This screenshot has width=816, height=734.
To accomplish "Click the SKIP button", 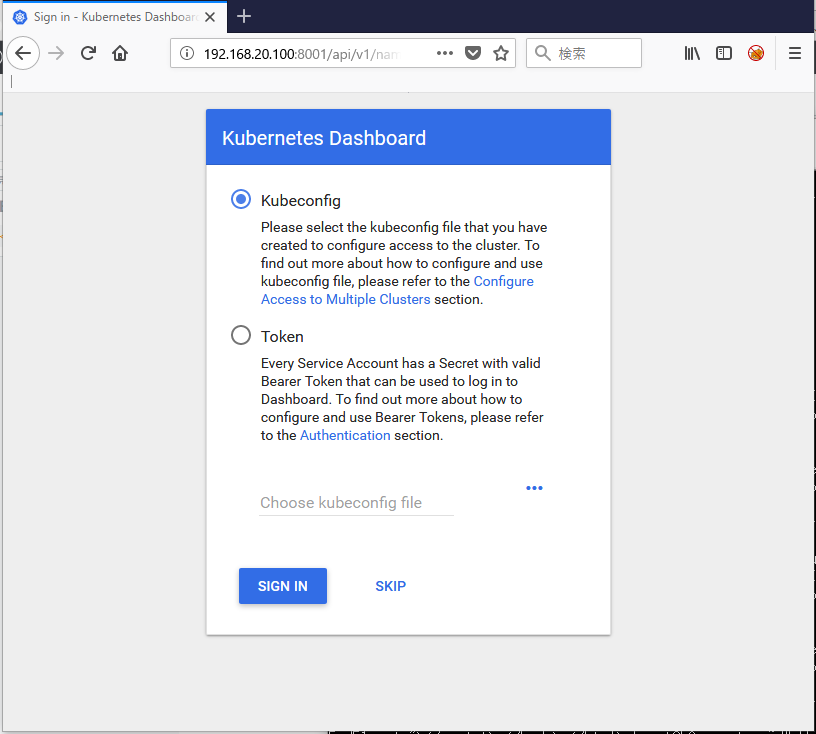I will 391,586.
